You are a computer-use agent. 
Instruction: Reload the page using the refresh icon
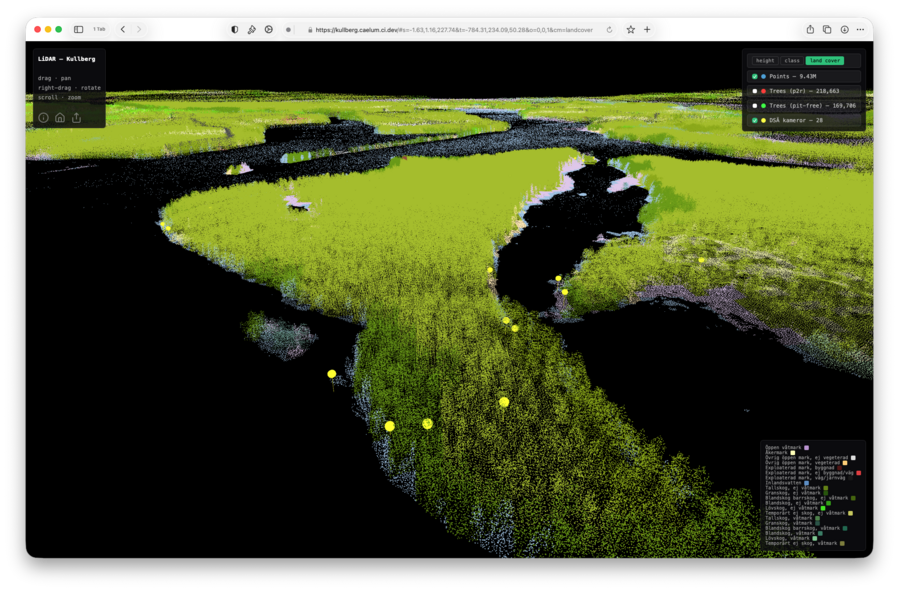coord(609,30)
